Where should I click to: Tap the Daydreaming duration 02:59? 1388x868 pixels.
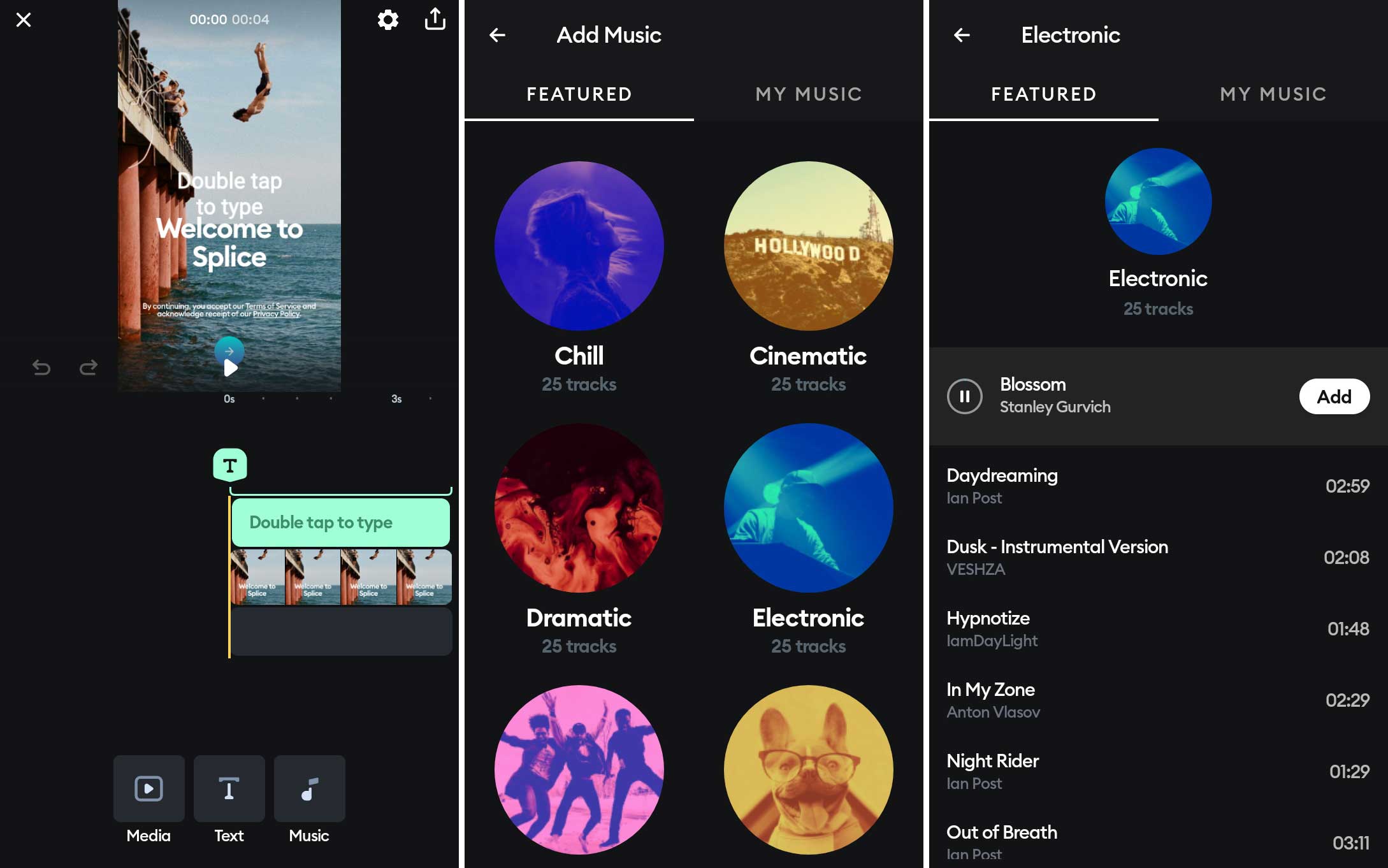(x=1347, y=486)
